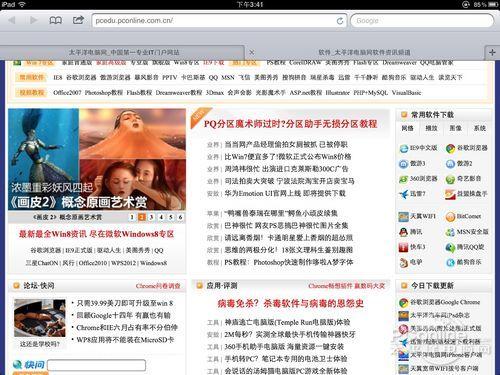Open the Photoshop教程 link in 视频教程 row
500x375 pixels.
click(x=104, y=93)
